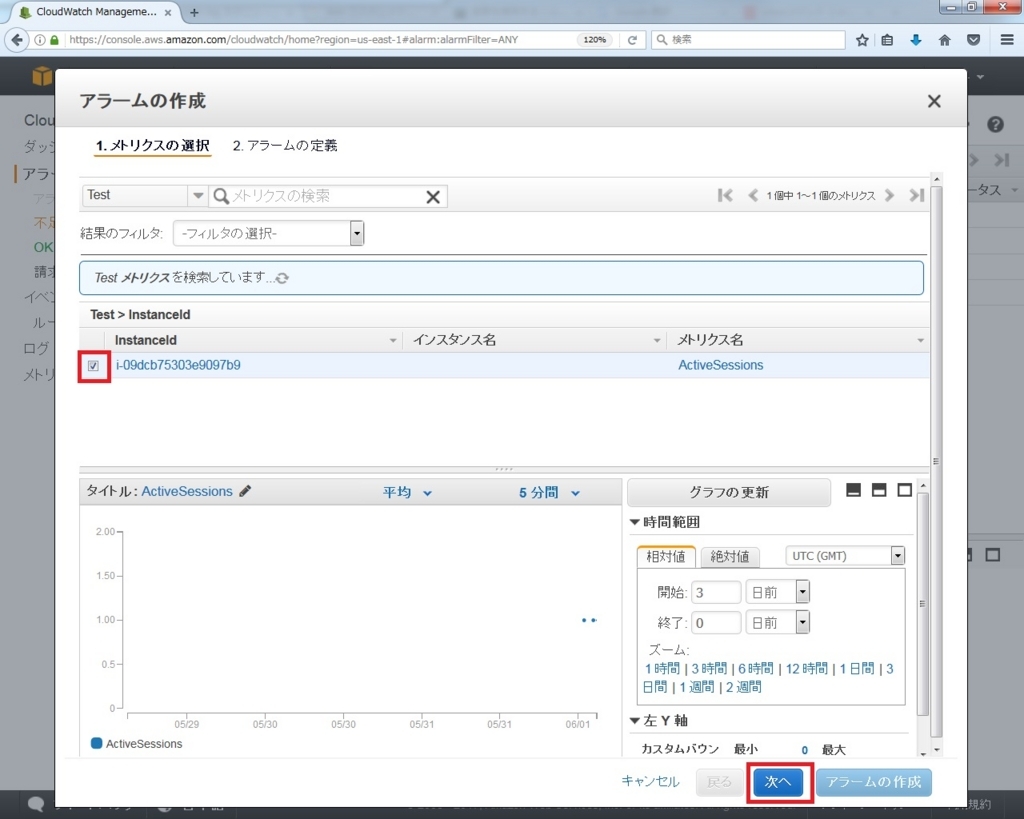Show site security lock info
This screenshot has height=819, width=1024.
[55, 40]
